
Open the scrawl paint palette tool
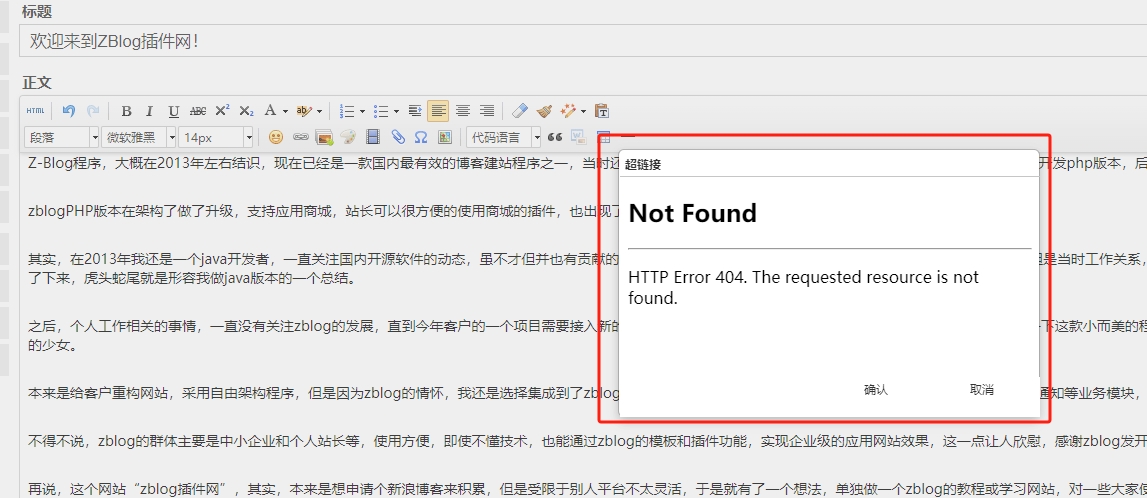coord(348,137)
